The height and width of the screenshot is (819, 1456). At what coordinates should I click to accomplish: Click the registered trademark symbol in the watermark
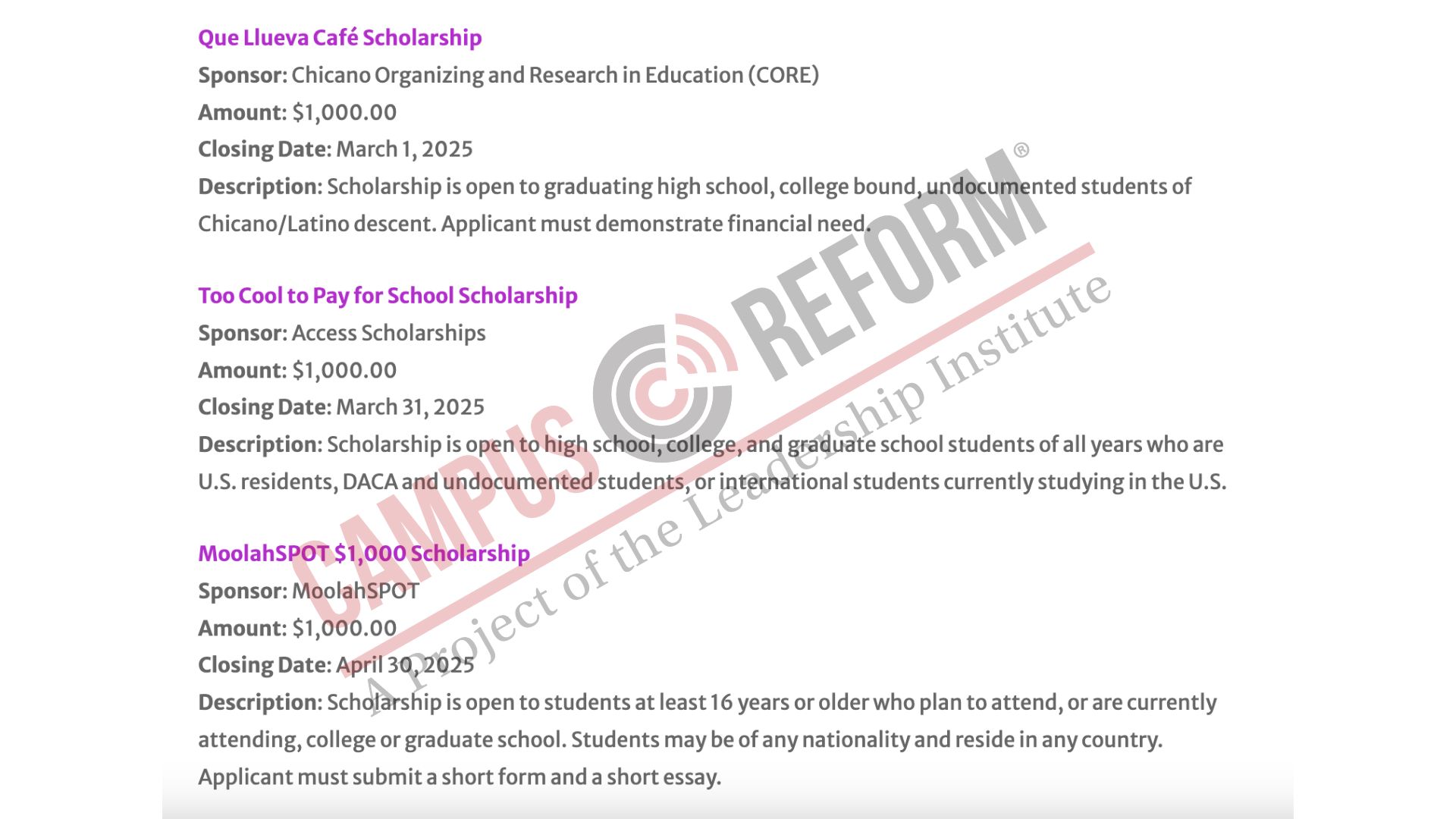[1021, 150]
